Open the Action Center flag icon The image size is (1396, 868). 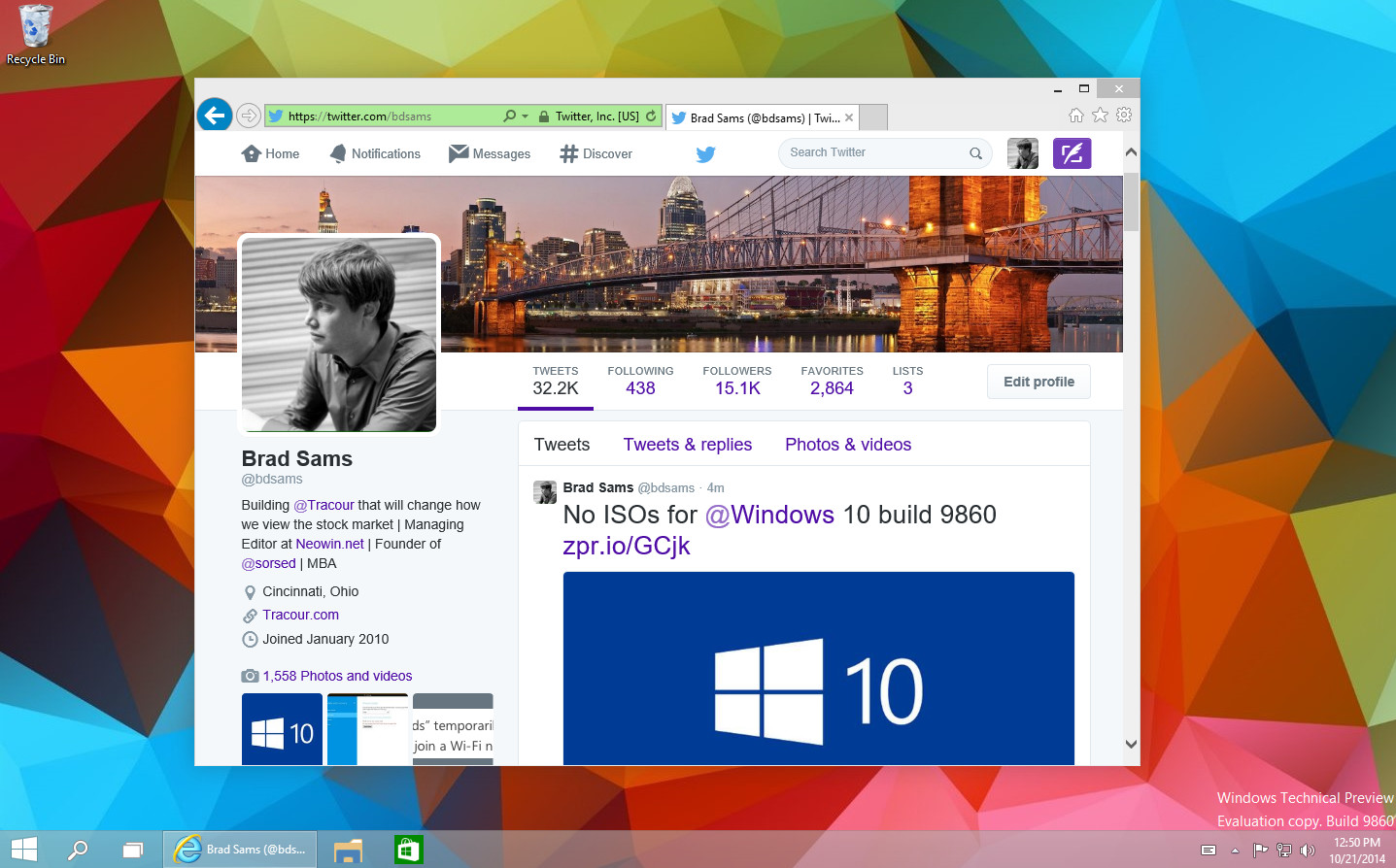[x=1260, y=851]
